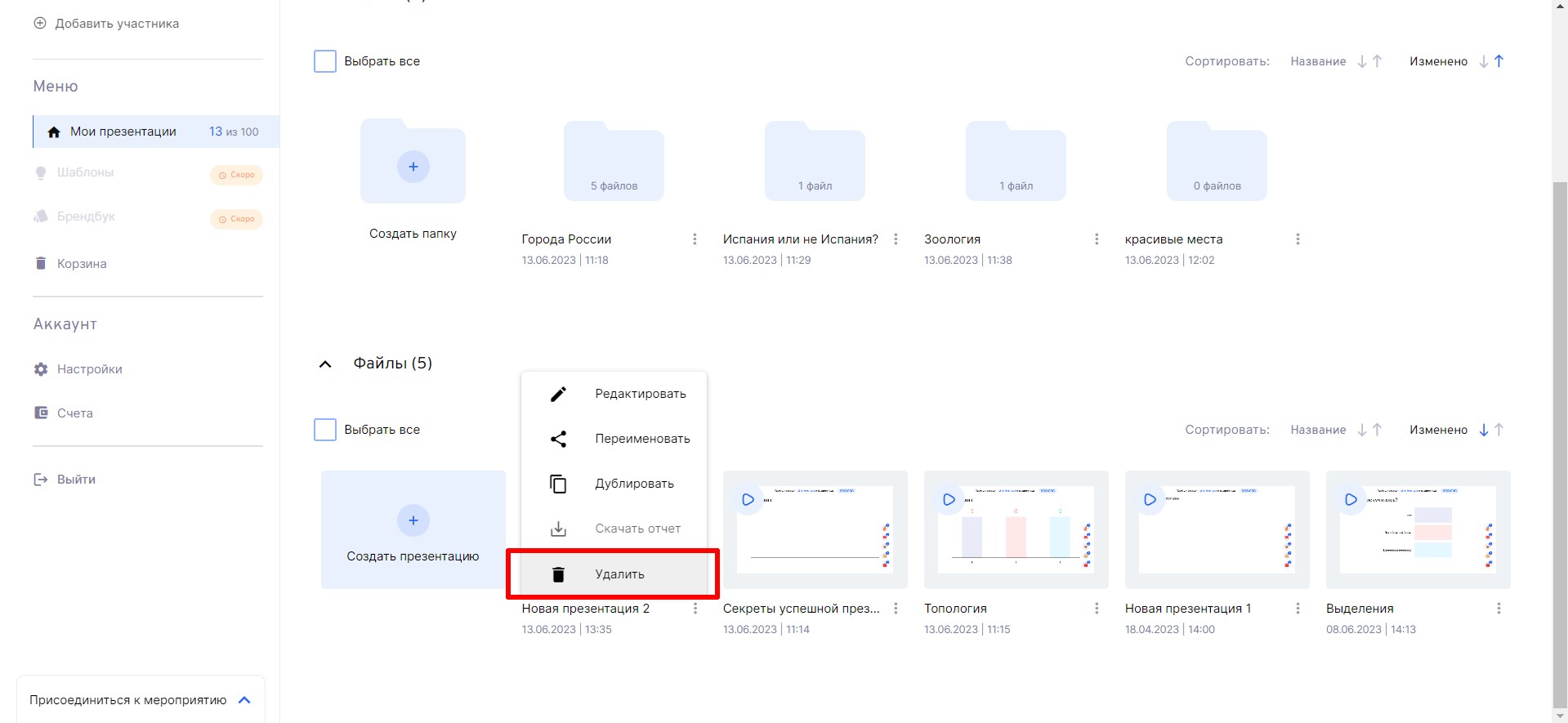Click descending arrow next to folders Изменено
The image size is (1568, 723).
1484,61
